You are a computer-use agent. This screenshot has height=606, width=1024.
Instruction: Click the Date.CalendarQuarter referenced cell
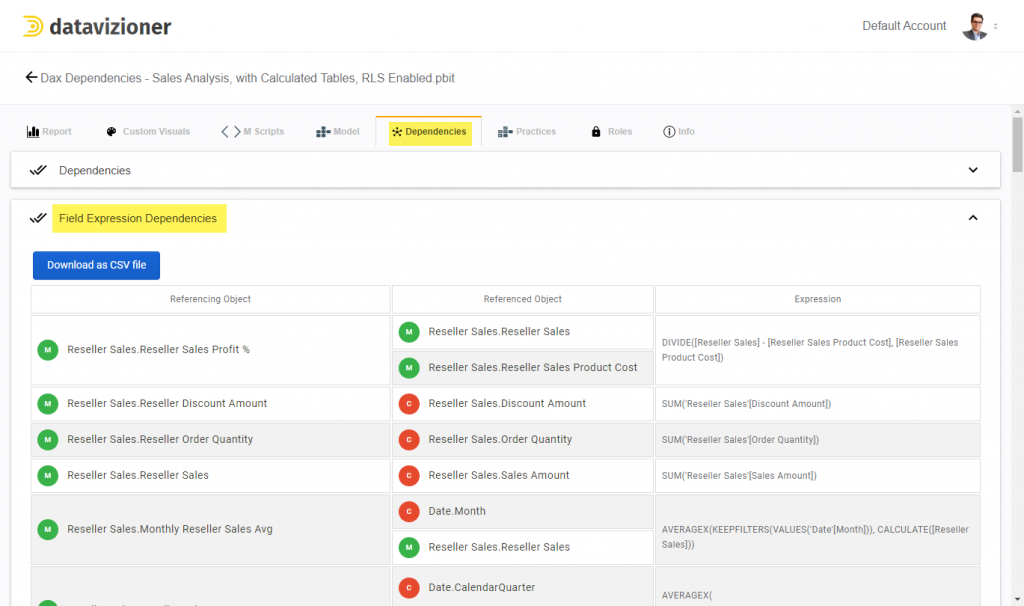point(522,588)
